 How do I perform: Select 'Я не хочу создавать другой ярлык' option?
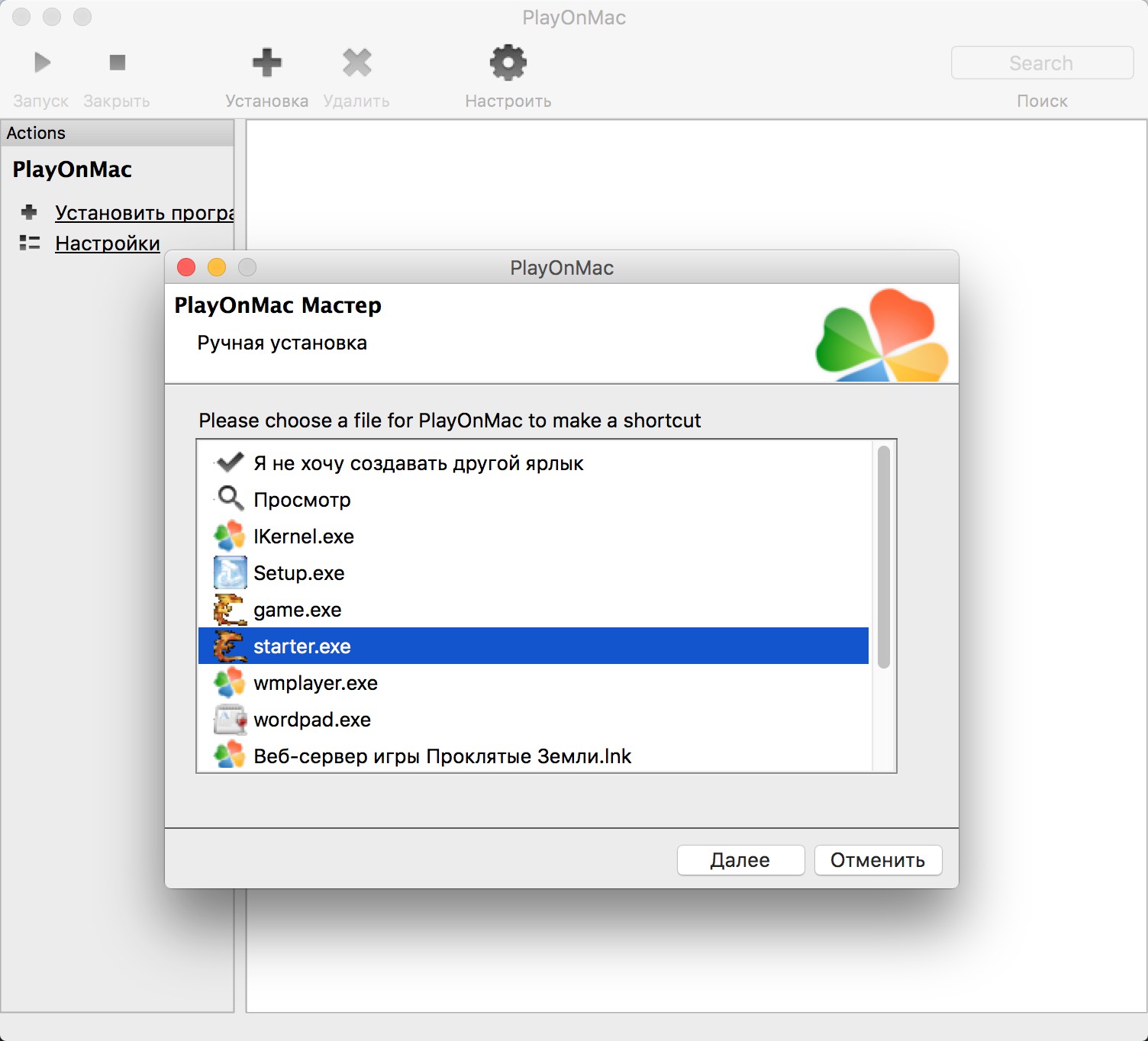pos(418,463)
